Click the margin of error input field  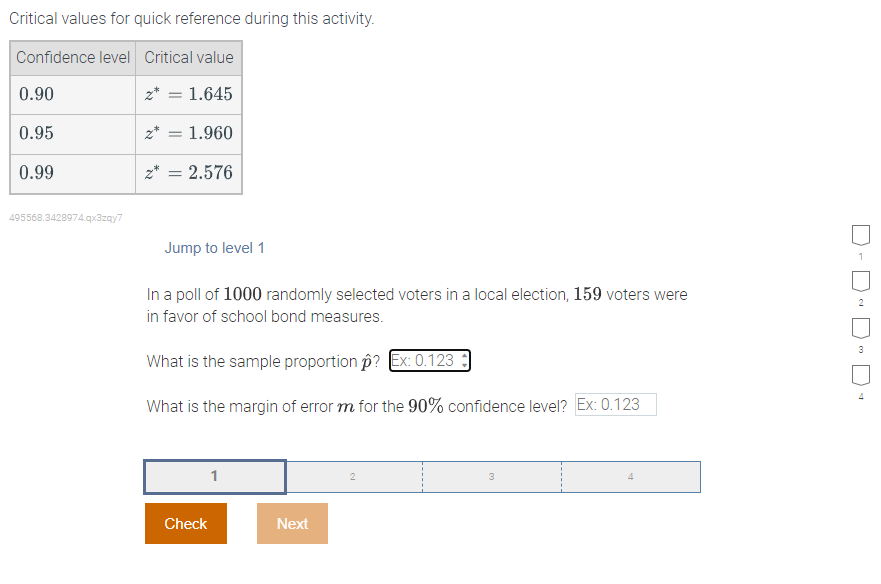tap(616, 404)
